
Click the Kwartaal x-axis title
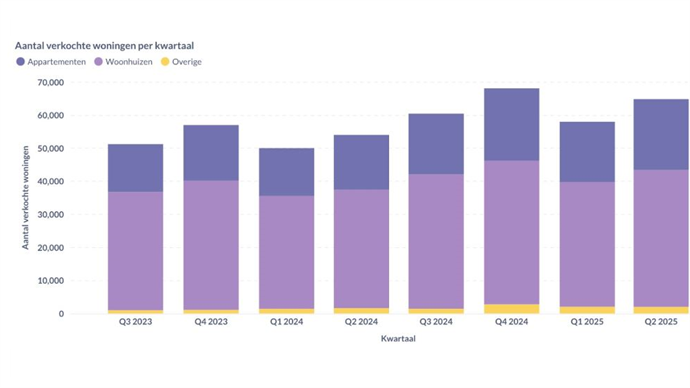pyautogui.click(x=398, y=339)
